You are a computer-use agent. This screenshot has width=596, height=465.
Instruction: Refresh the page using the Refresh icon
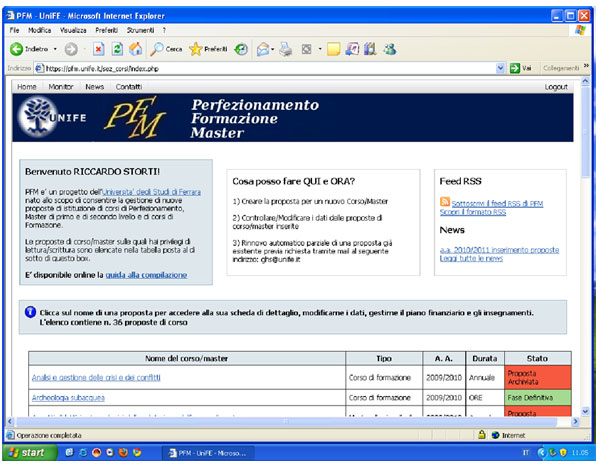coord(117,49)
